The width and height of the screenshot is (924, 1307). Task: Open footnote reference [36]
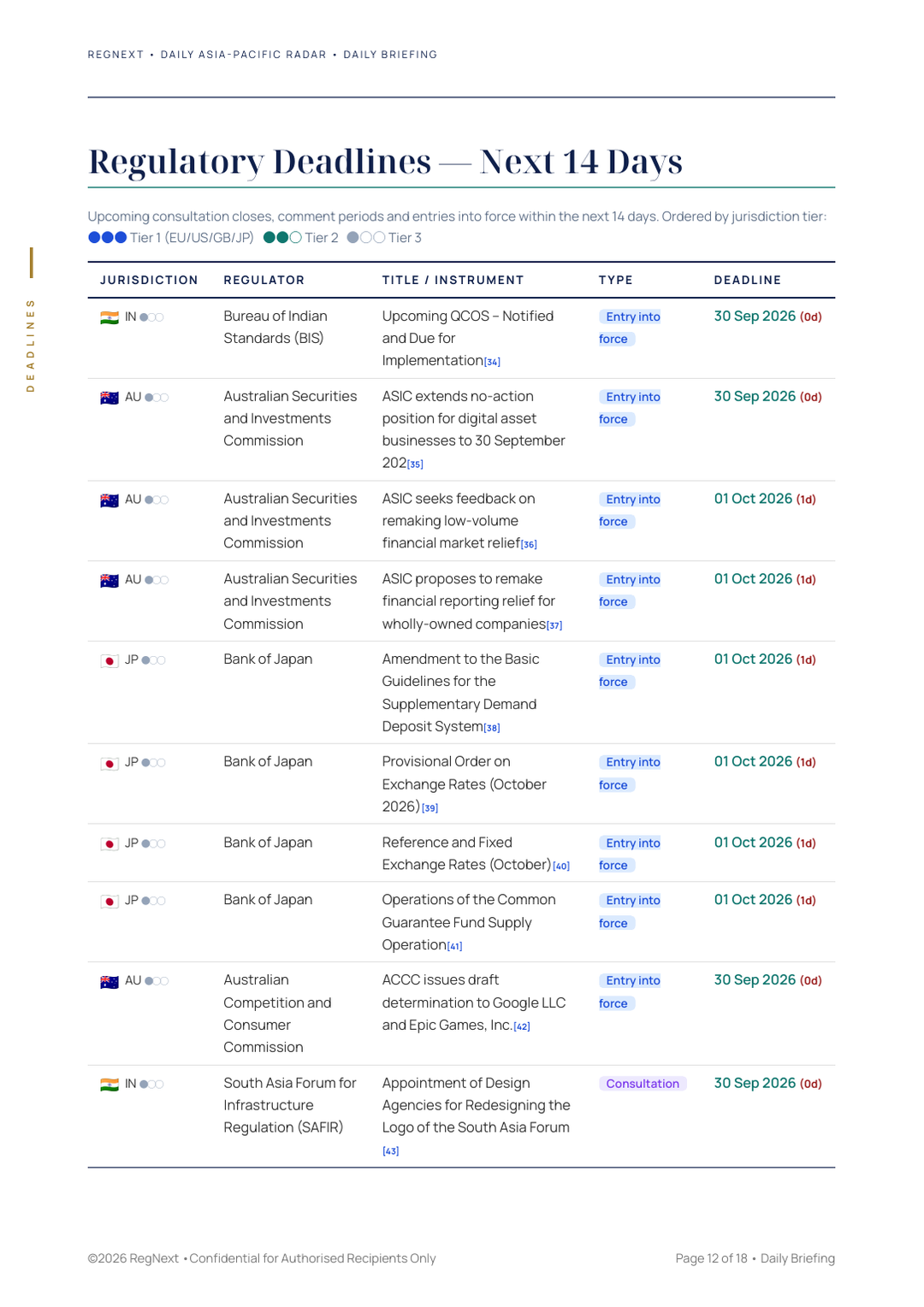(529, 545)
